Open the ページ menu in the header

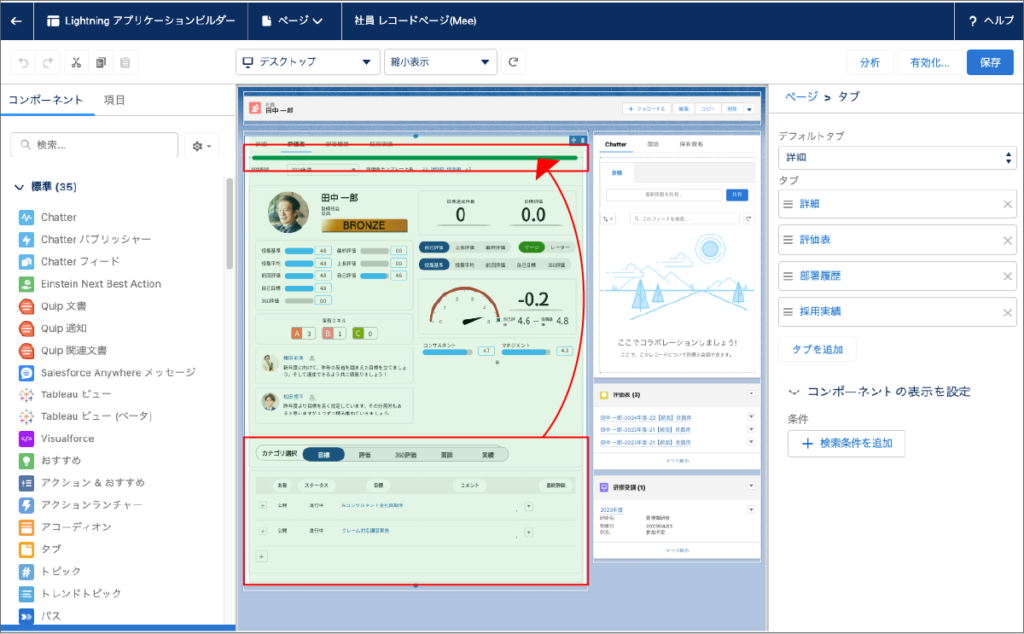[292, 21]
